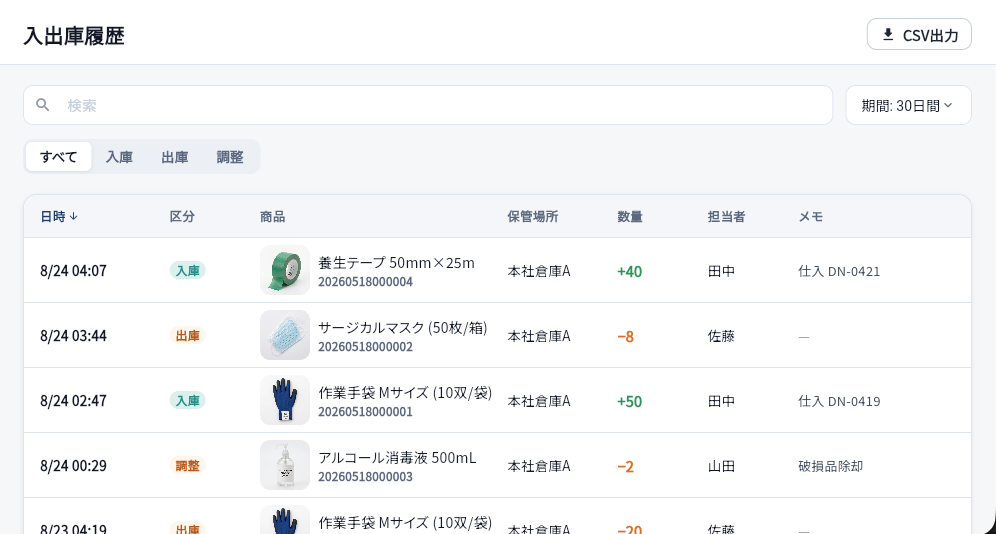Click the アルコール消毒液 bottle thumbnail
This screenshot has height=534, width=996.
pyautogui.click(x=285, y=465)
